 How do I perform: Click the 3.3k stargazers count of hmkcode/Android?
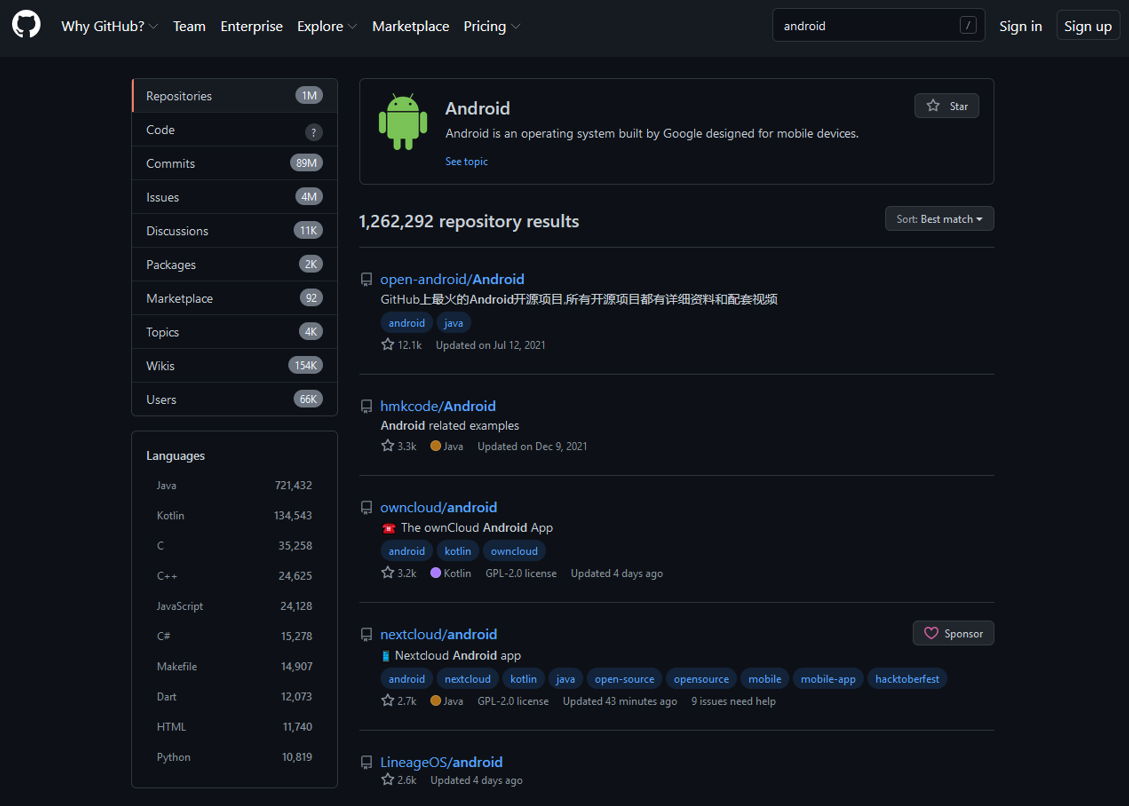click(x=399, y=446)
